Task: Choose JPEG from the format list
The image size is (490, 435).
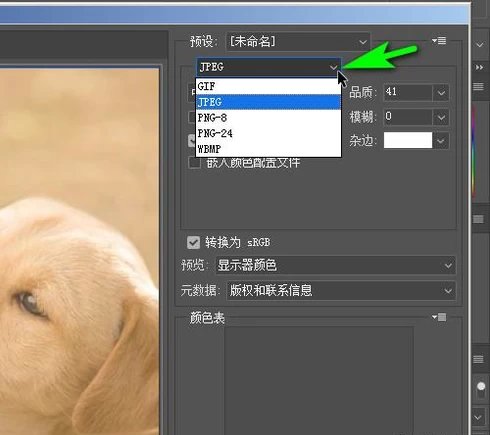Action: [x=269, y=102]
